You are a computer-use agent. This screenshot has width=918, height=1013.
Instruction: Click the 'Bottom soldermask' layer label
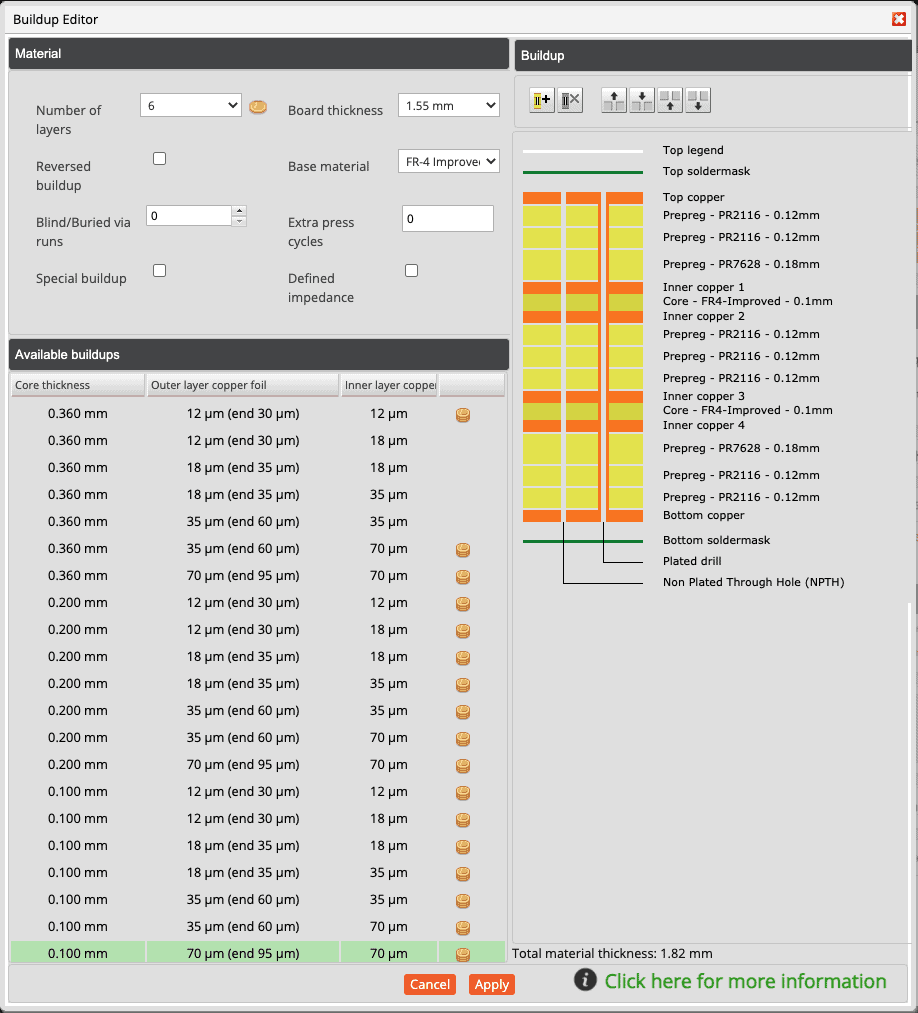[x=716, y=540]
